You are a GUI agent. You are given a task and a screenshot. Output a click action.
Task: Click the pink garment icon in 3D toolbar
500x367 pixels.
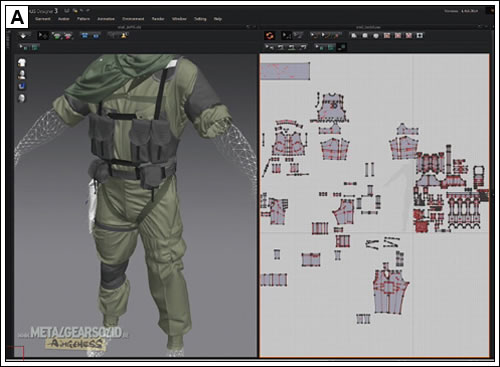[68, 36]
